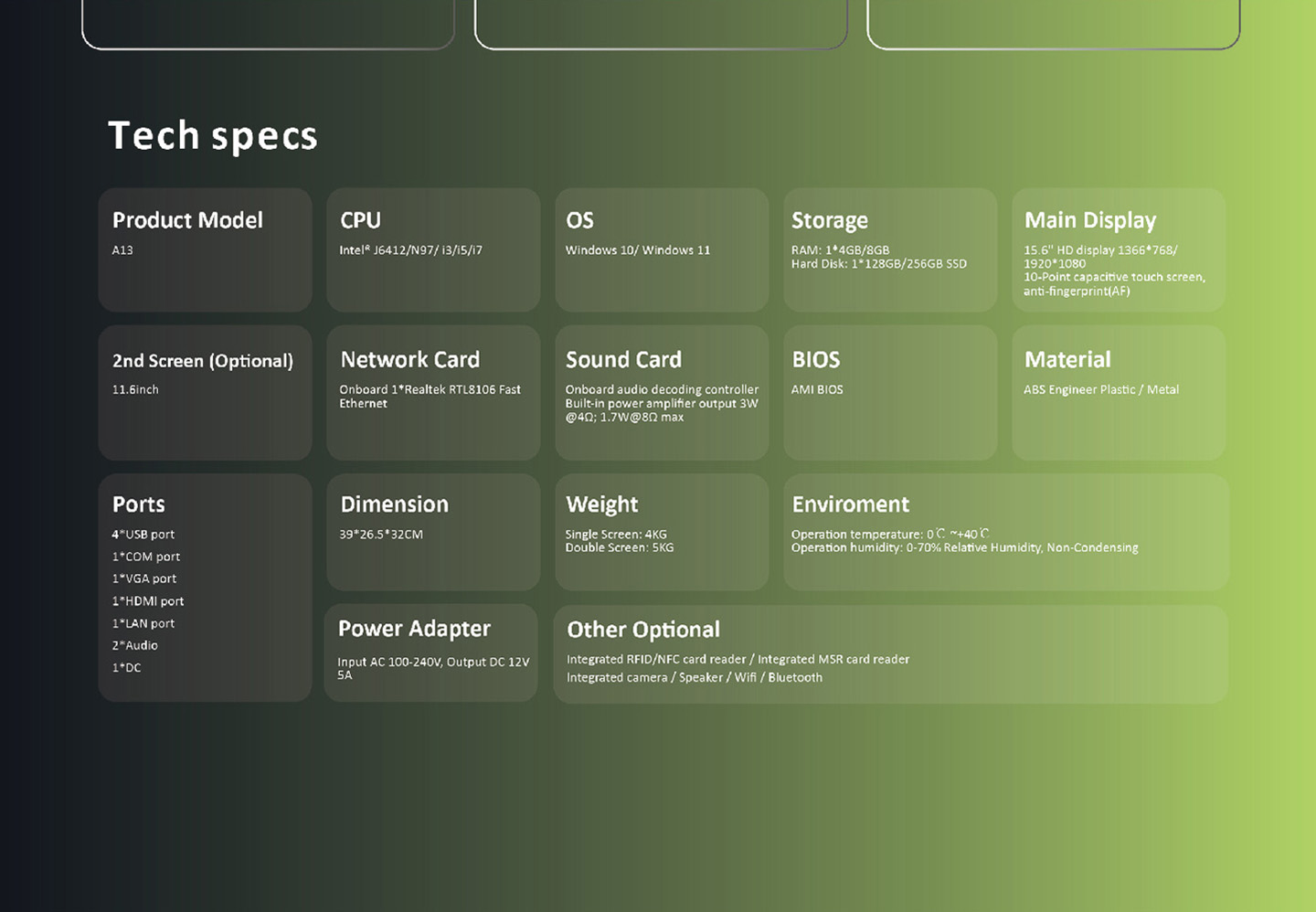
Task: Select the Dimension card
Action: 433,532
